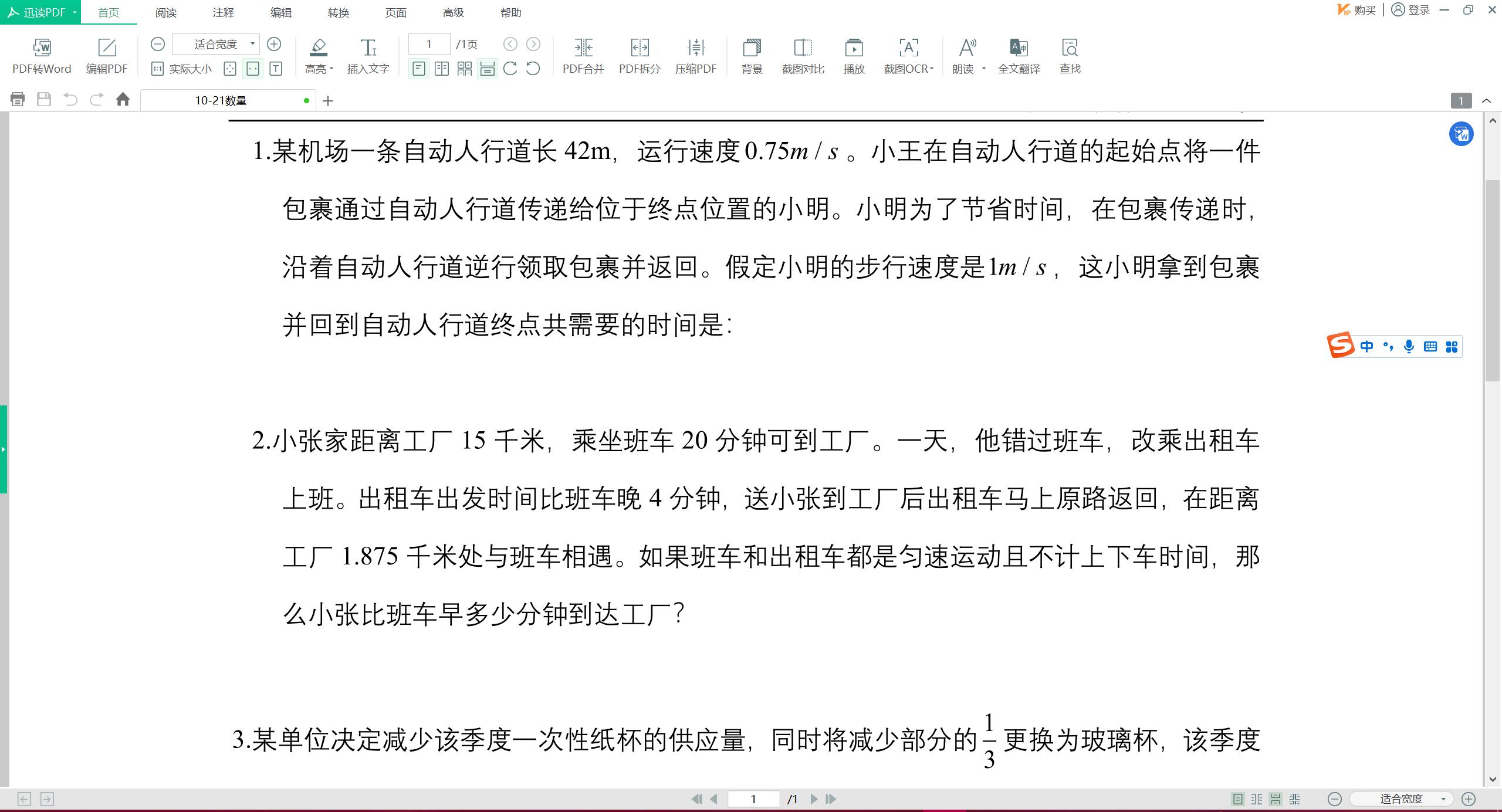
Task: Click the 查找 search tool
Action: pyautogui.click(x=1069, y=56)
